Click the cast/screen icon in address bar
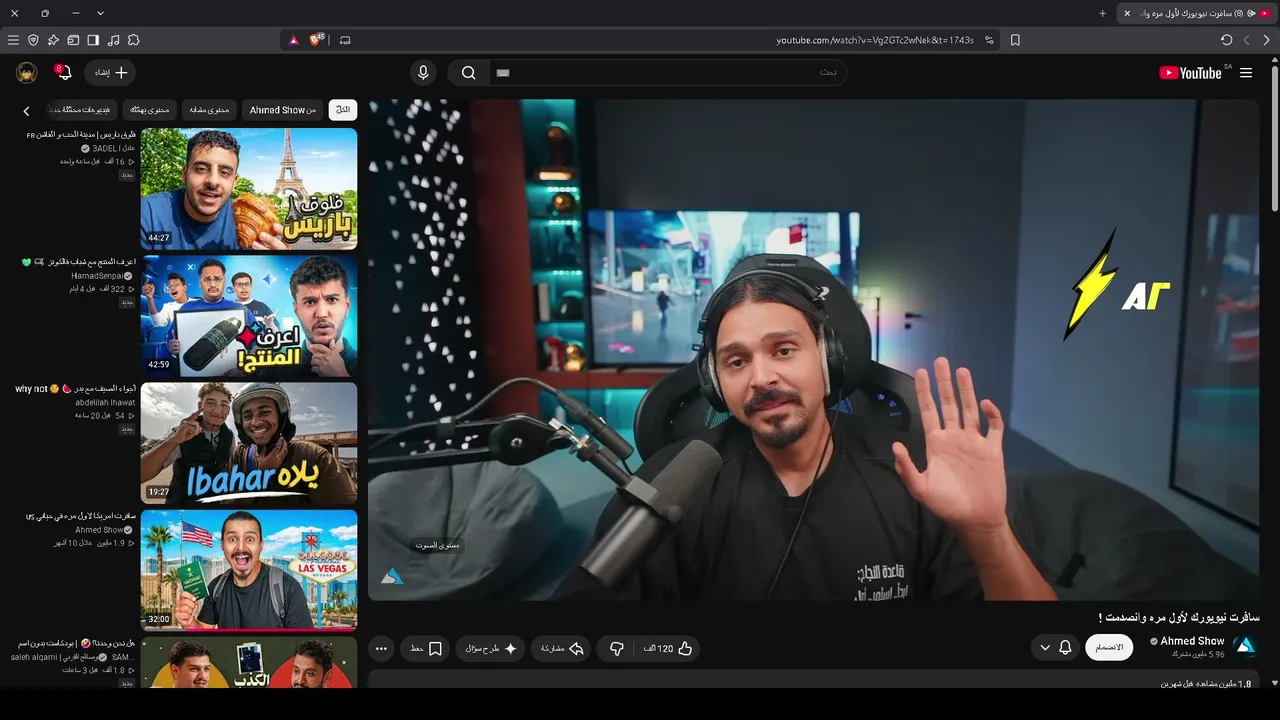The image size is (1280, 720). pos(345,40)
